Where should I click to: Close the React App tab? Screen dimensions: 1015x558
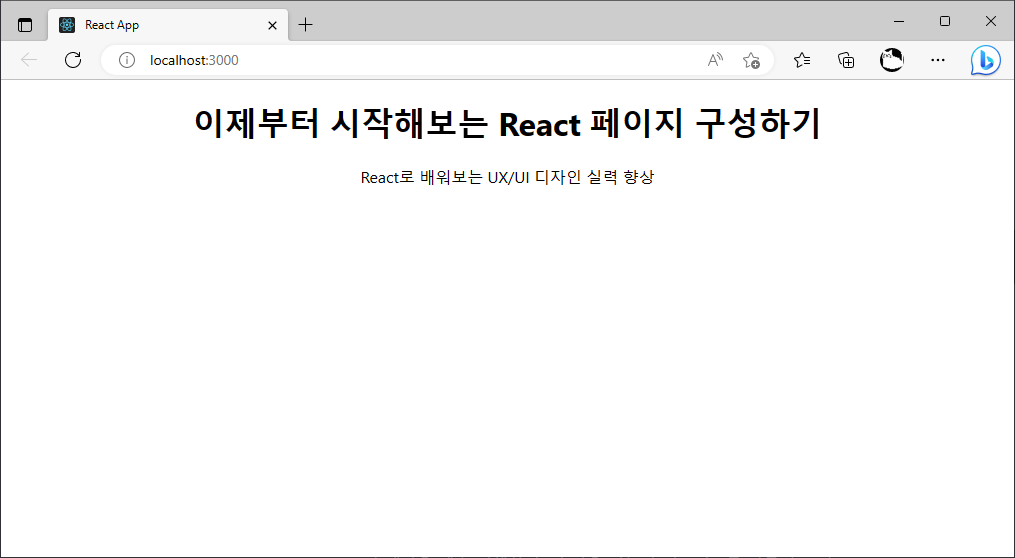pos(273,25)
